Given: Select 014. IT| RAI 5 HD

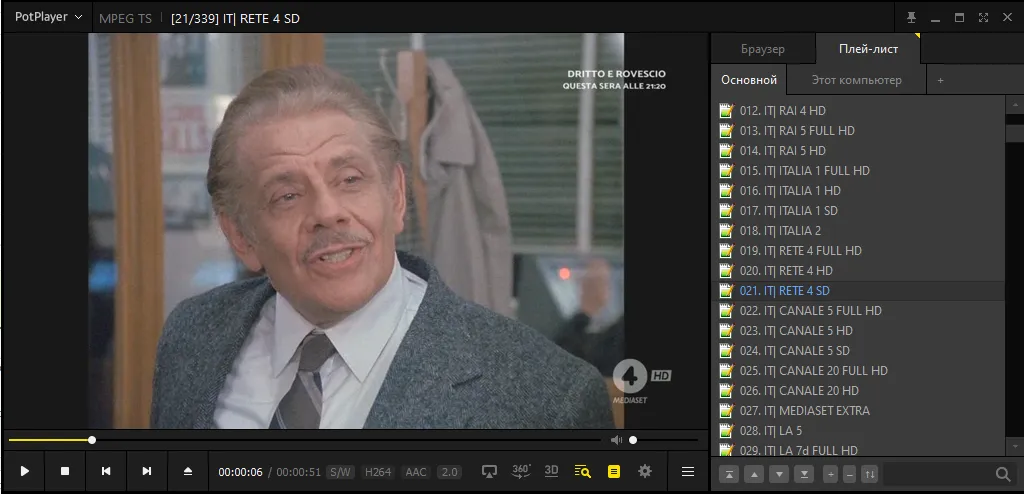Looking at the screenshot, I should pyautogui.click(x=858, y=151).
